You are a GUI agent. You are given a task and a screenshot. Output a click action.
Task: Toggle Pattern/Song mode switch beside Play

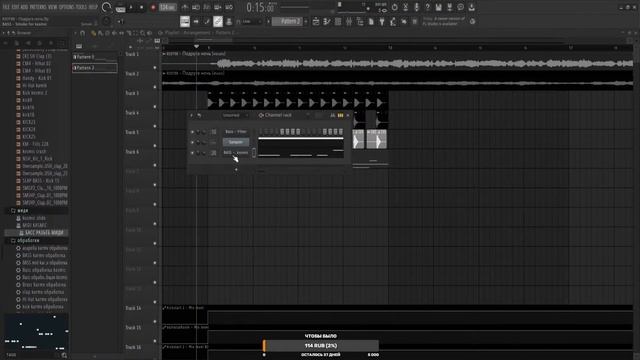point(120,8)
